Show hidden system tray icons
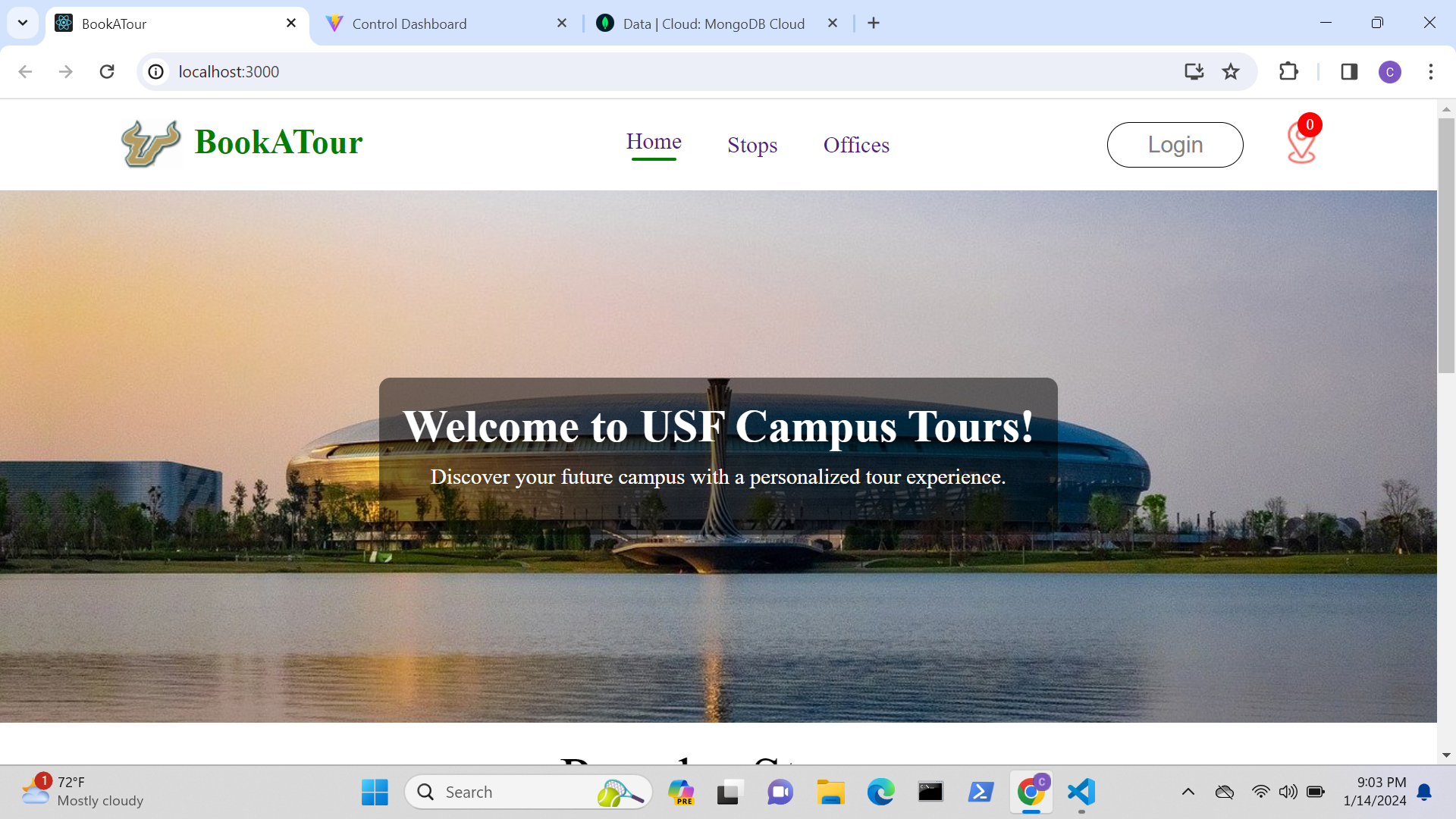This screenshot has width=1456, height=819. 1188,792
